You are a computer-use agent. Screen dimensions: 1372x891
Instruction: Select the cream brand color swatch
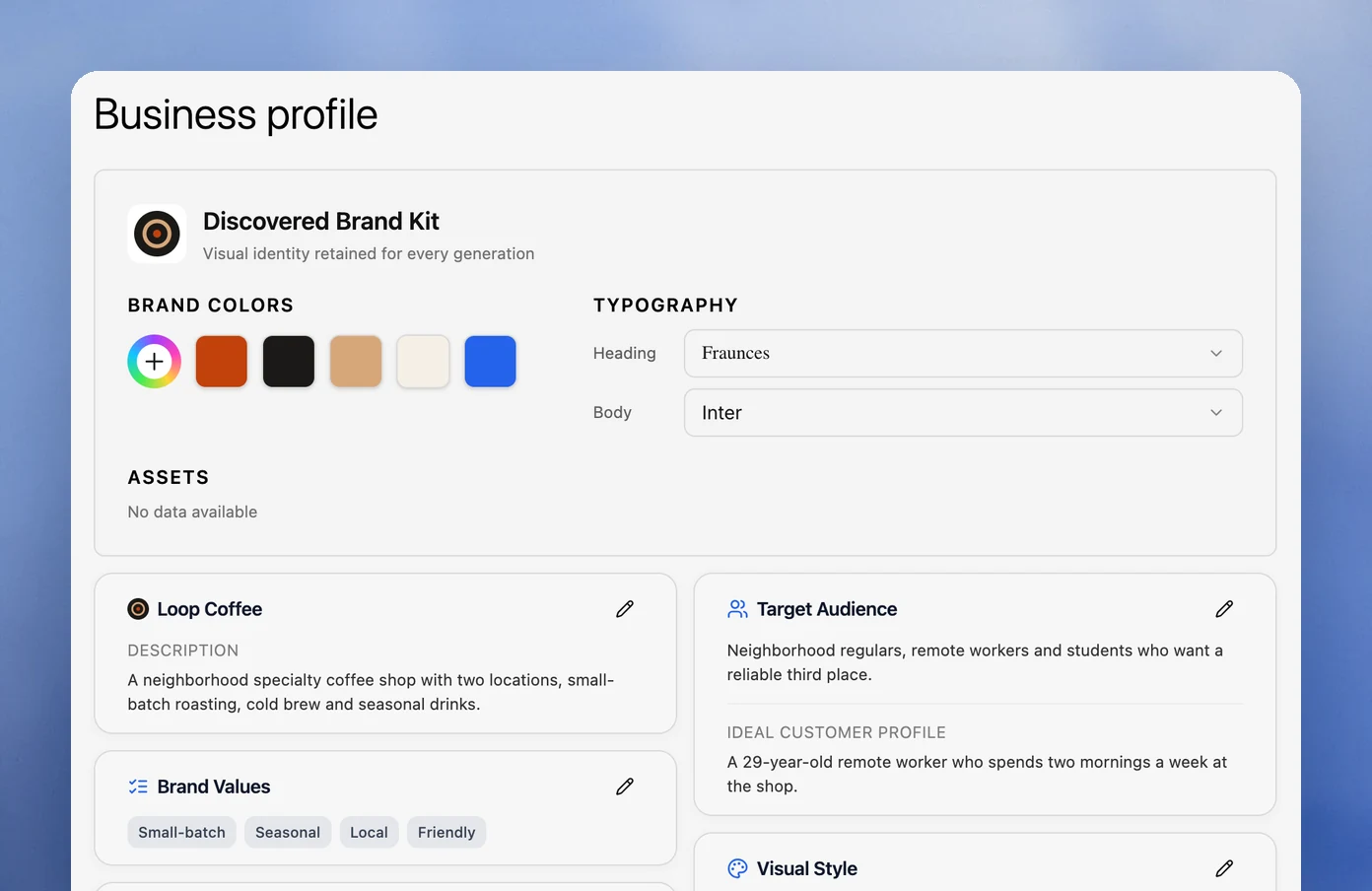click(423, 361)
